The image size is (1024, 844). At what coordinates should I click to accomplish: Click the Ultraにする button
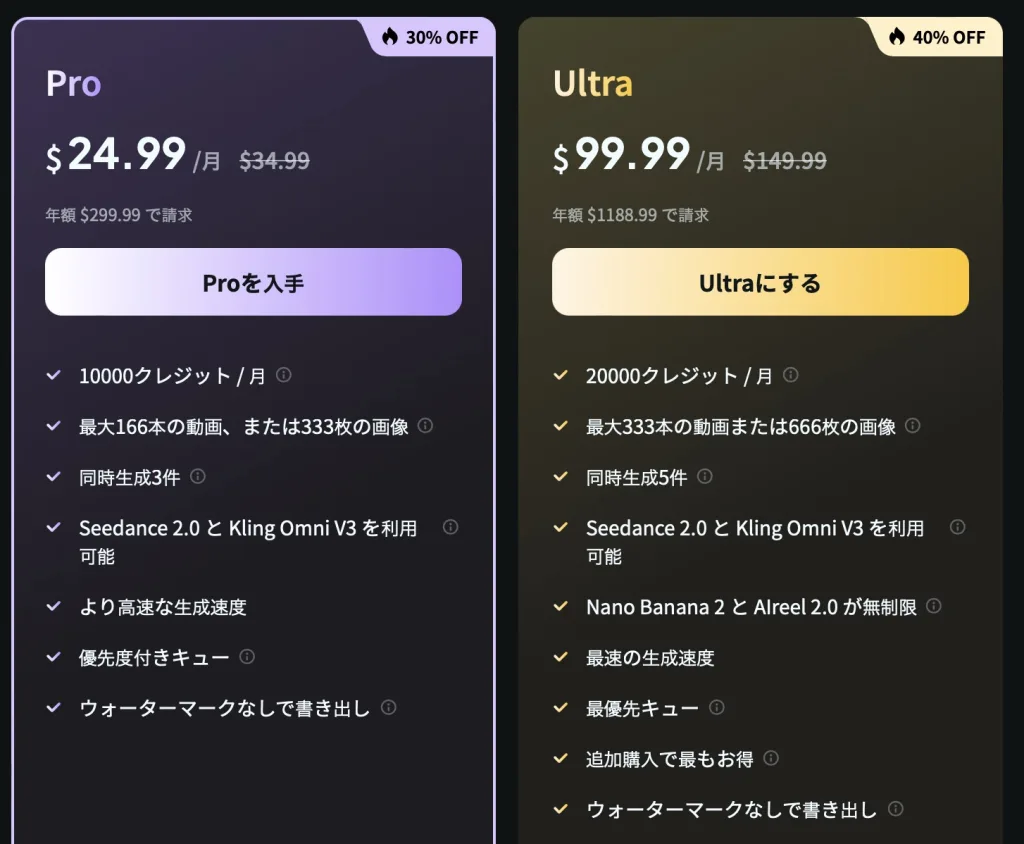[760, 283]
